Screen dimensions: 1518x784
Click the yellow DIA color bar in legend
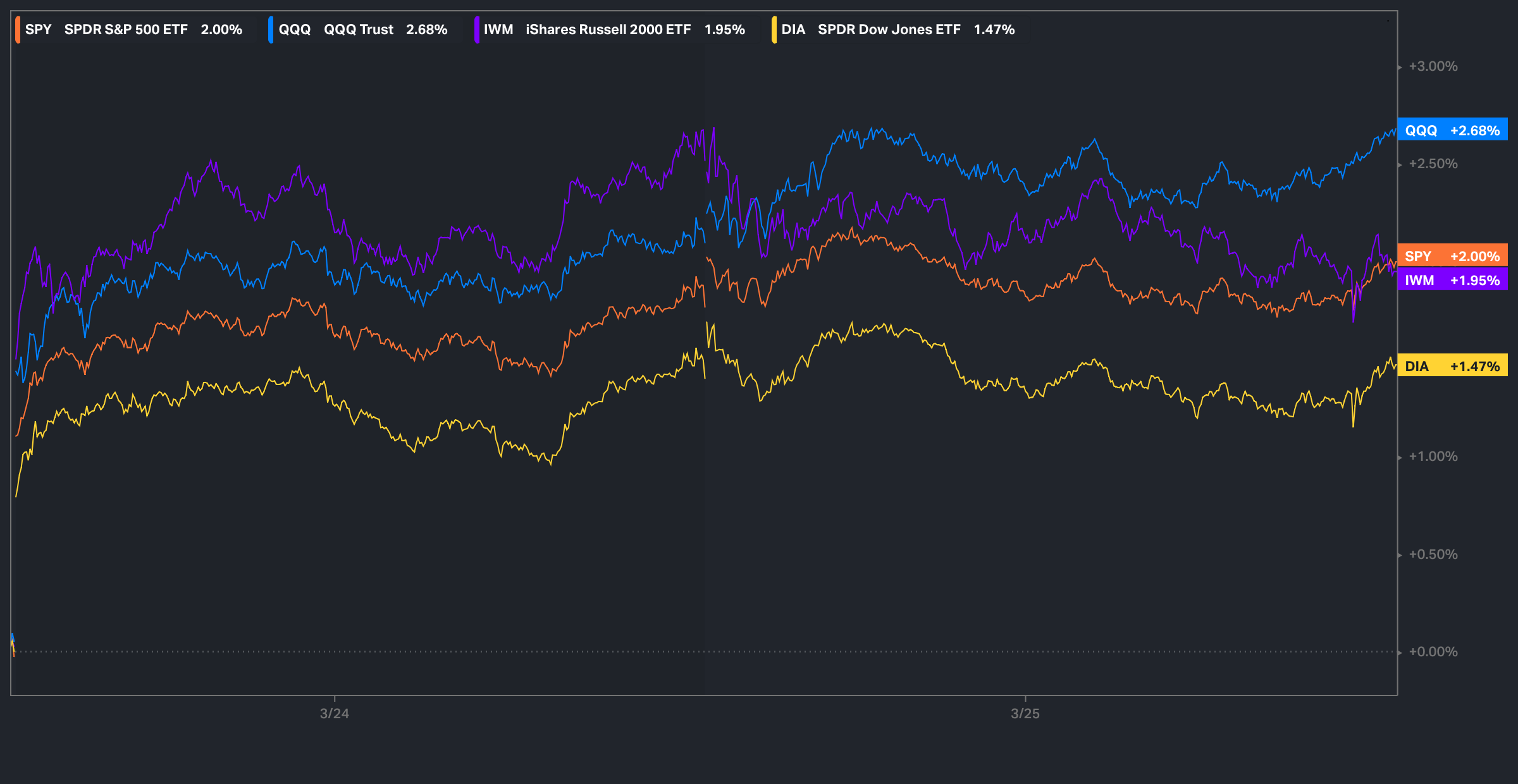774,30
